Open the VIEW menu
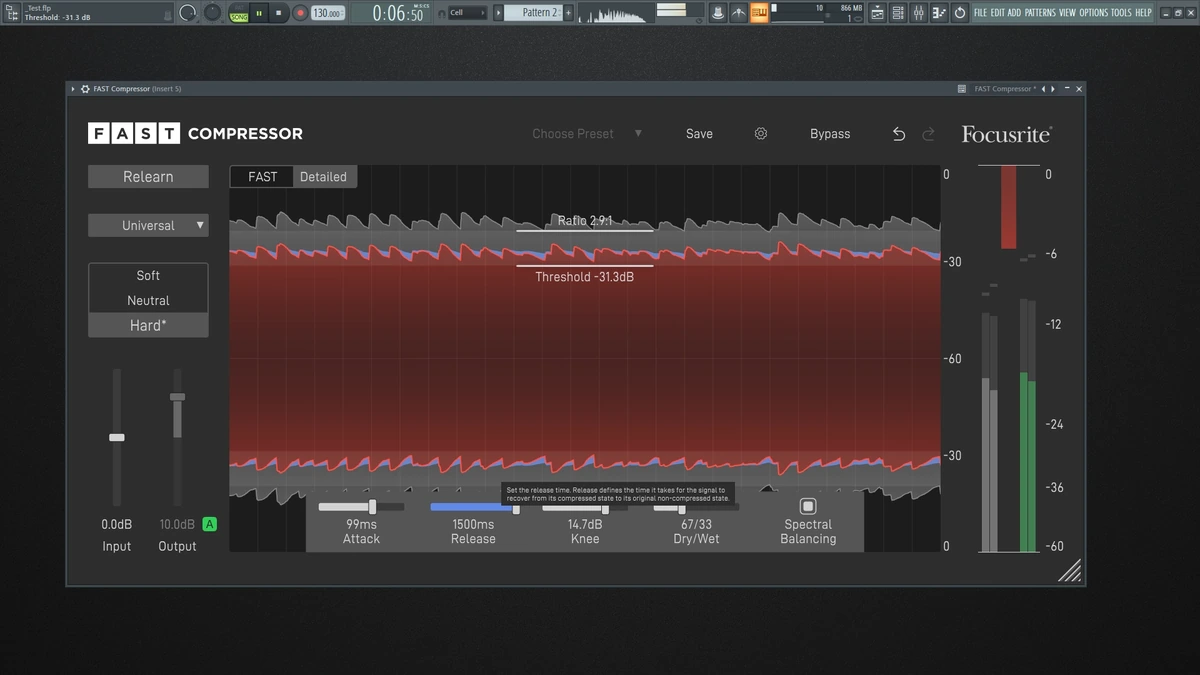Image resolution: width=1200 pixels, height=675 pixels. (x=1067, y=13)
